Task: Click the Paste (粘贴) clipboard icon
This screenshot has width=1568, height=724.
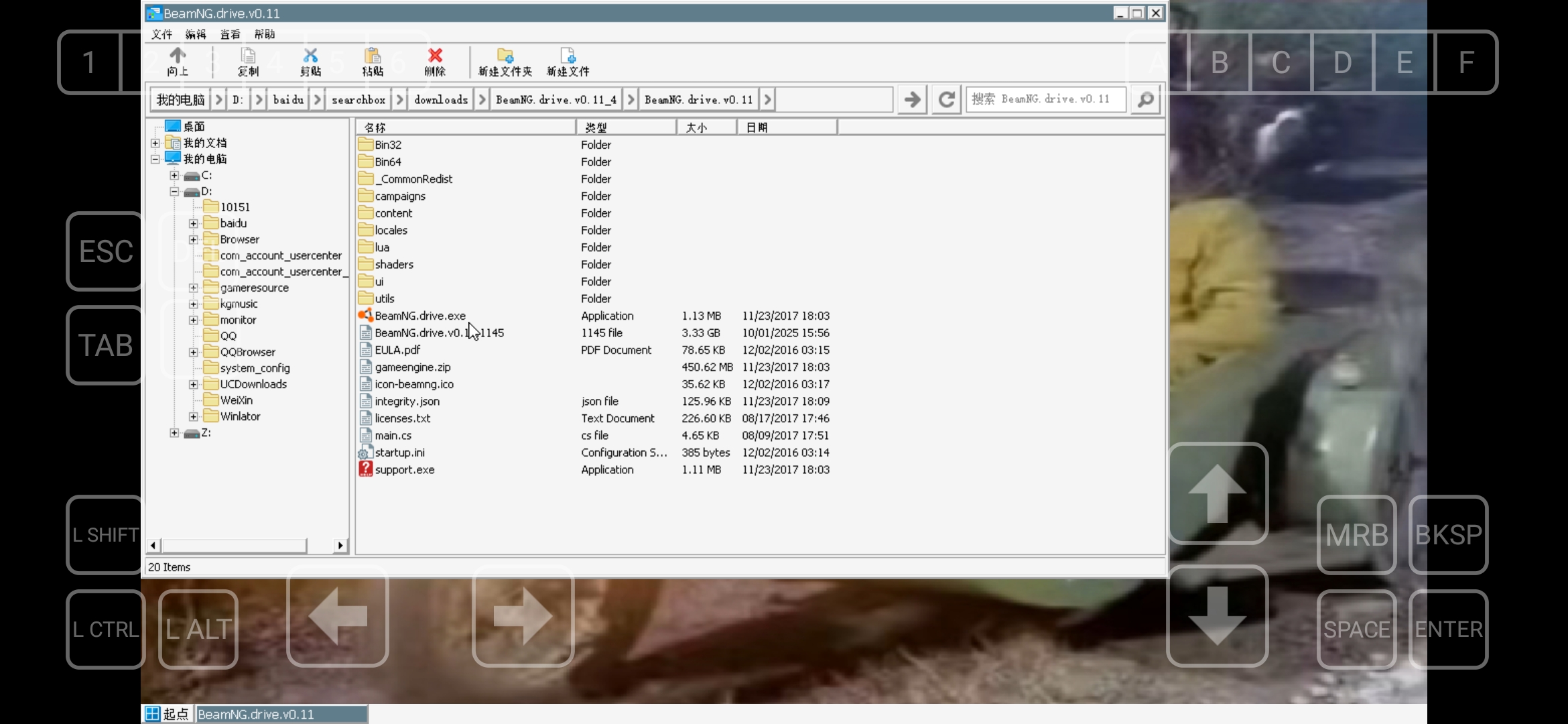Action: (373, 56)
